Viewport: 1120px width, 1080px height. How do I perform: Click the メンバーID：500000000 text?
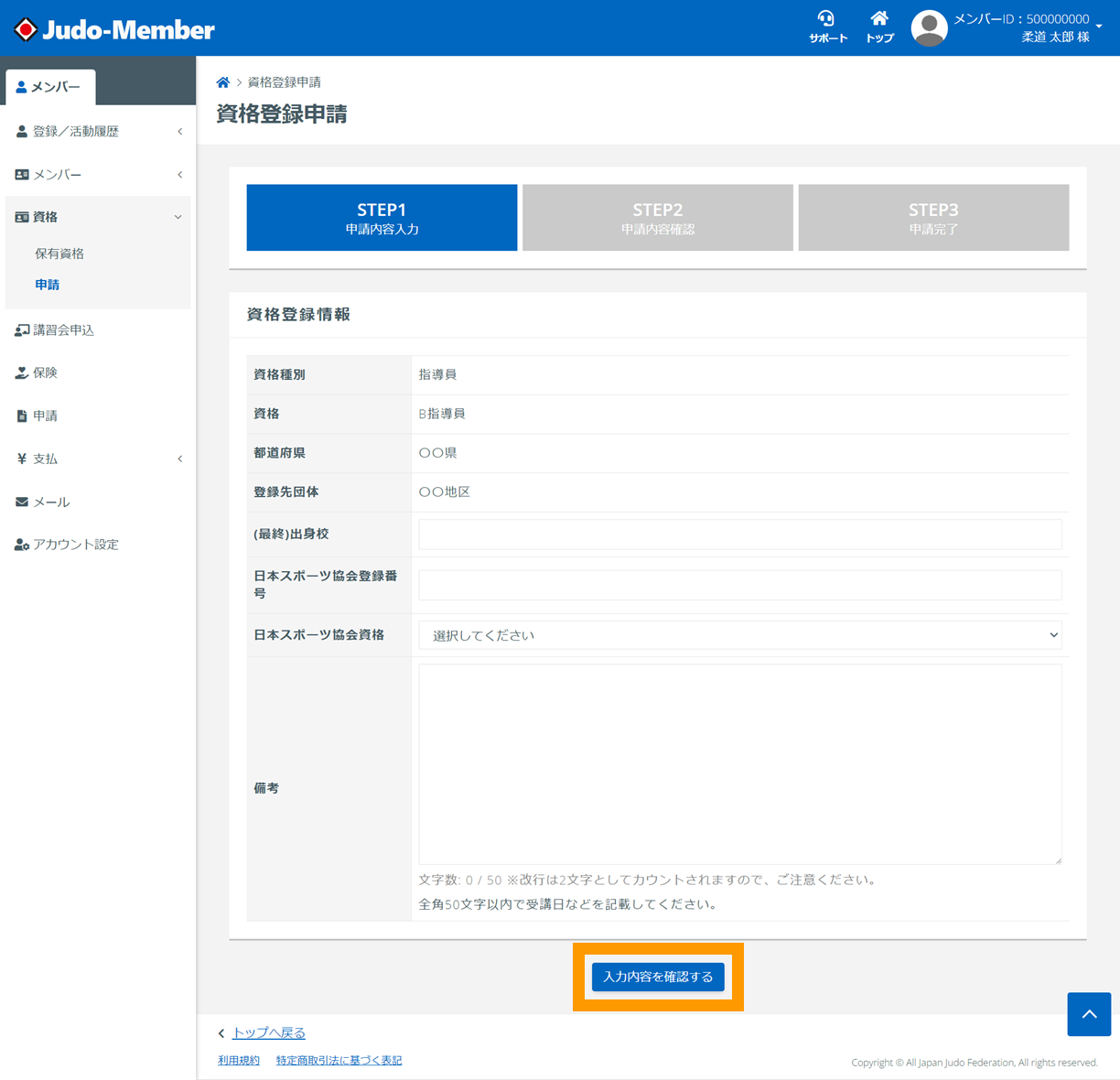[1021, 19]
